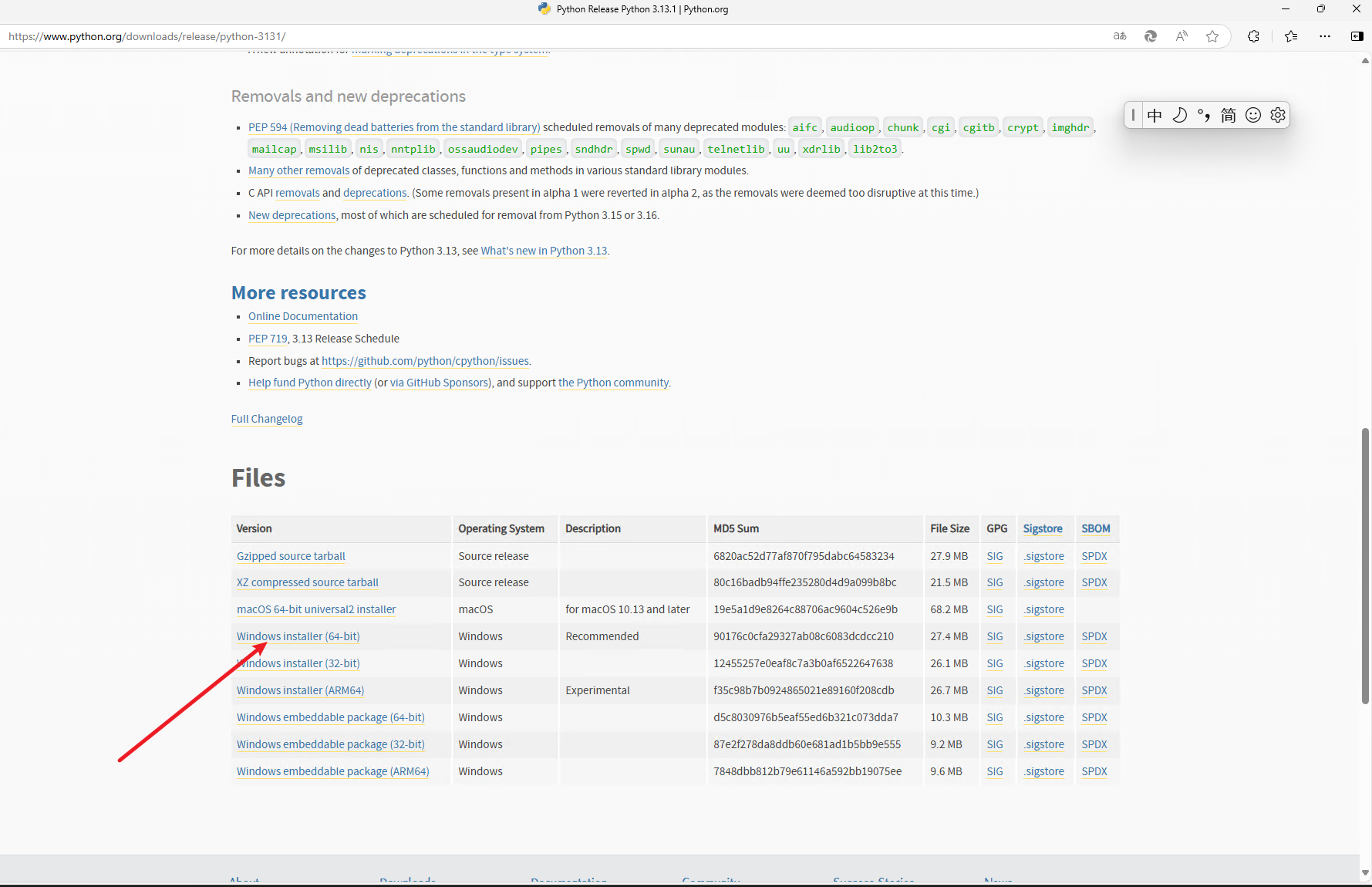1372x887 pixels.
Task: Toggle IME punctuation mode icon
Action: click(x=1204, y=116)
